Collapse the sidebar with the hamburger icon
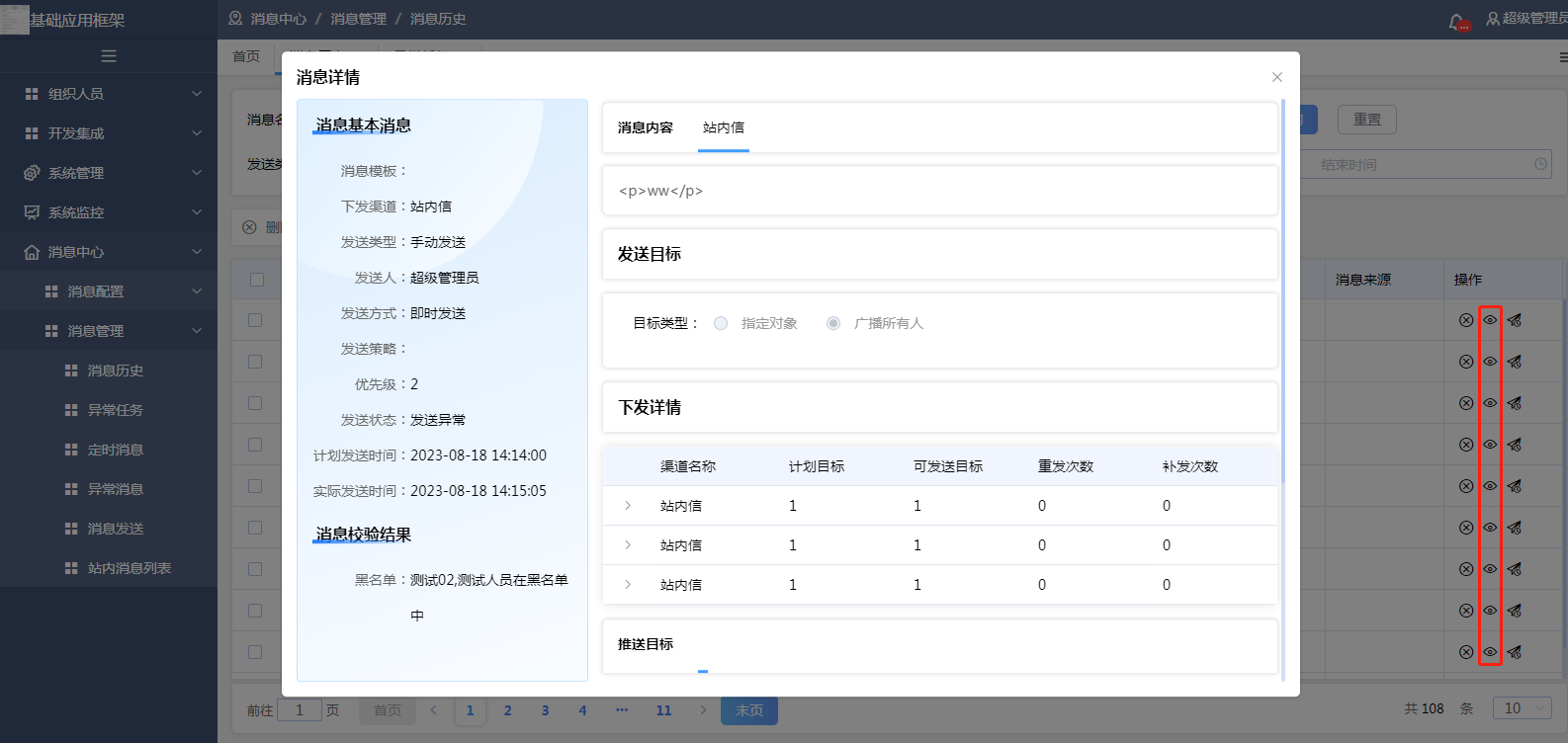1568x743 pixels. point(109,56)
